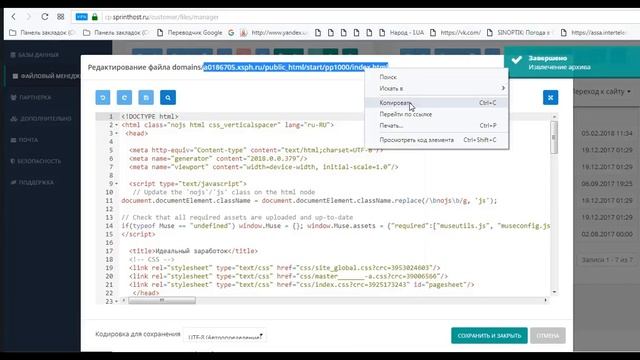This screenshot has height=360, width=640.
Task: Select ФАЙЛОВЫЙ МЕНЕДЖЕР in the sidebar
Action: 46,76
